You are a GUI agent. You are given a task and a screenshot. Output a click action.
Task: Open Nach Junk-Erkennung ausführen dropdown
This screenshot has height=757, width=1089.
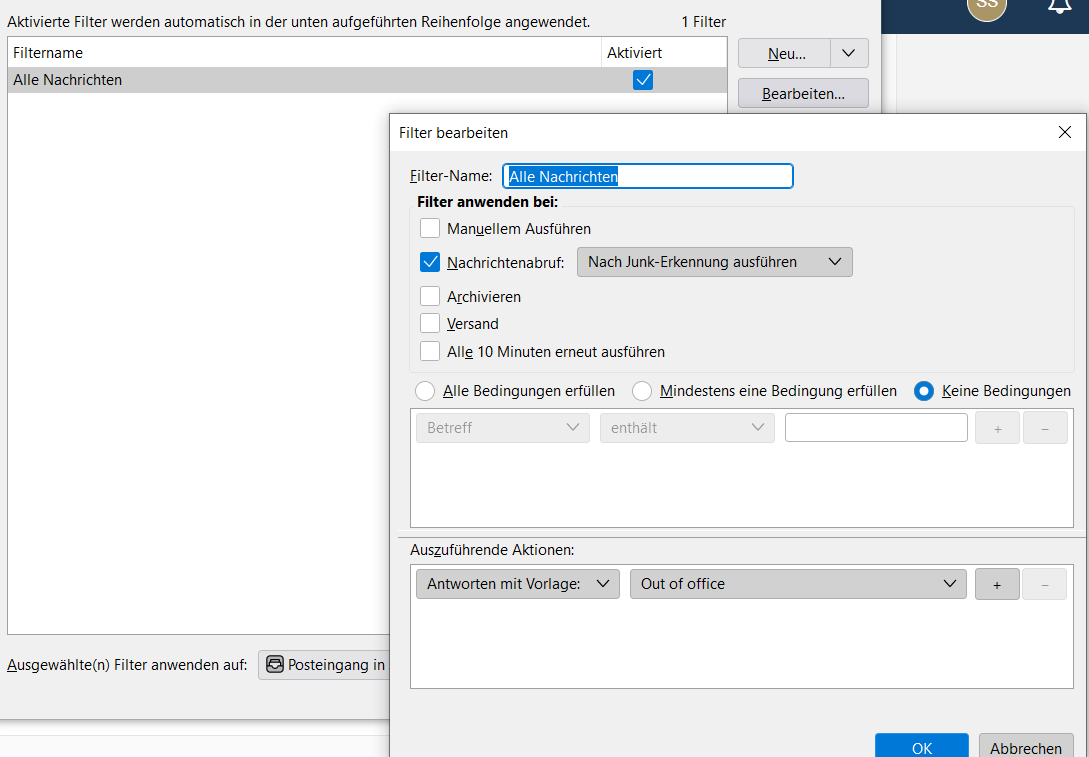715,262
